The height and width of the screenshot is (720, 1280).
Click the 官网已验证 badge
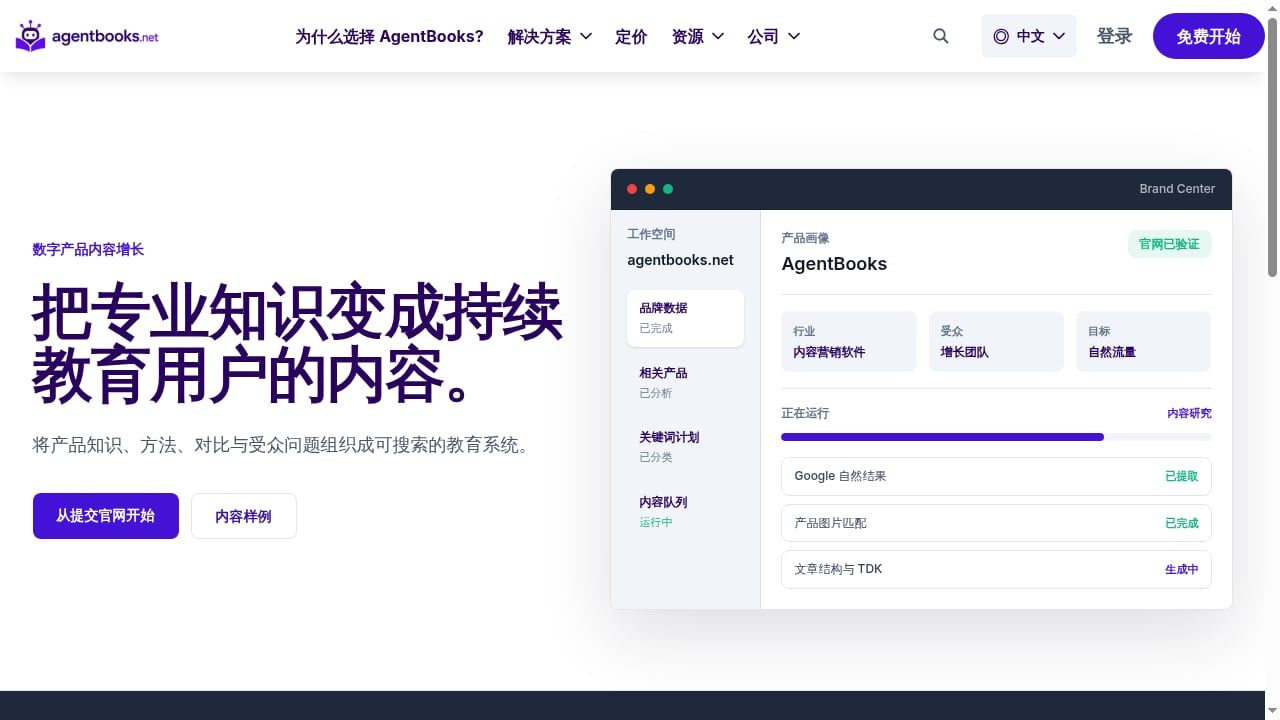(x=1170, y=244)
